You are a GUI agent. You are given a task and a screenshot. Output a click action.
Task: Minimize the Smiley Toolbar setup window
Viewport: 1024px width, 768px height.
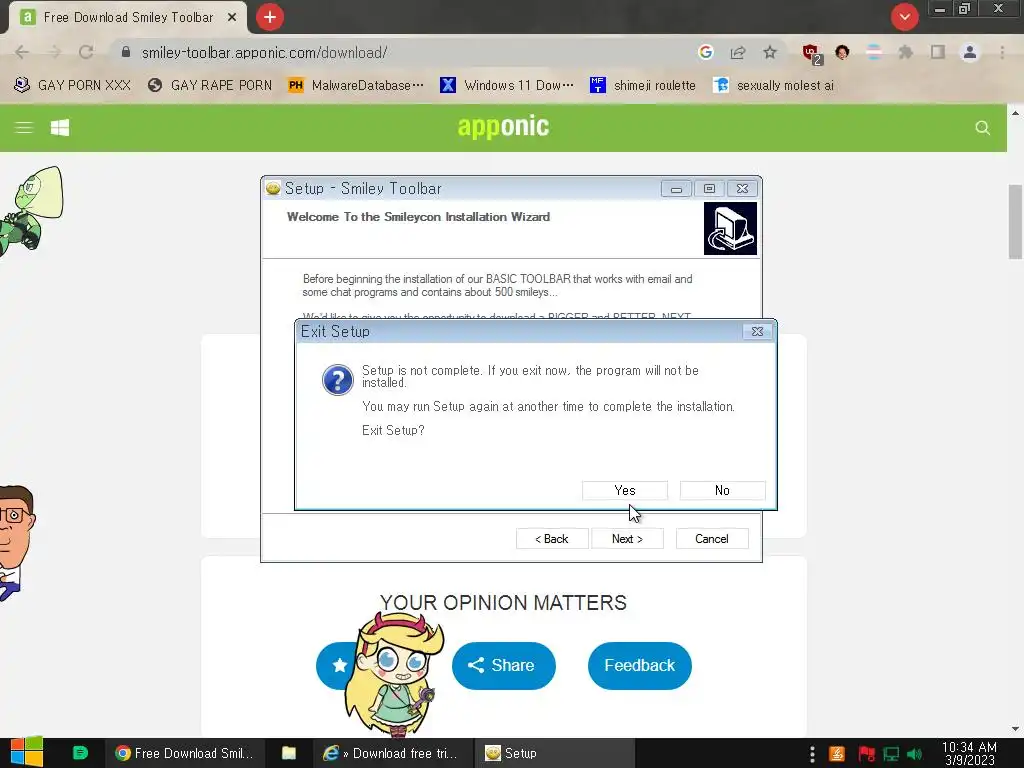click(x=676, y=189)
